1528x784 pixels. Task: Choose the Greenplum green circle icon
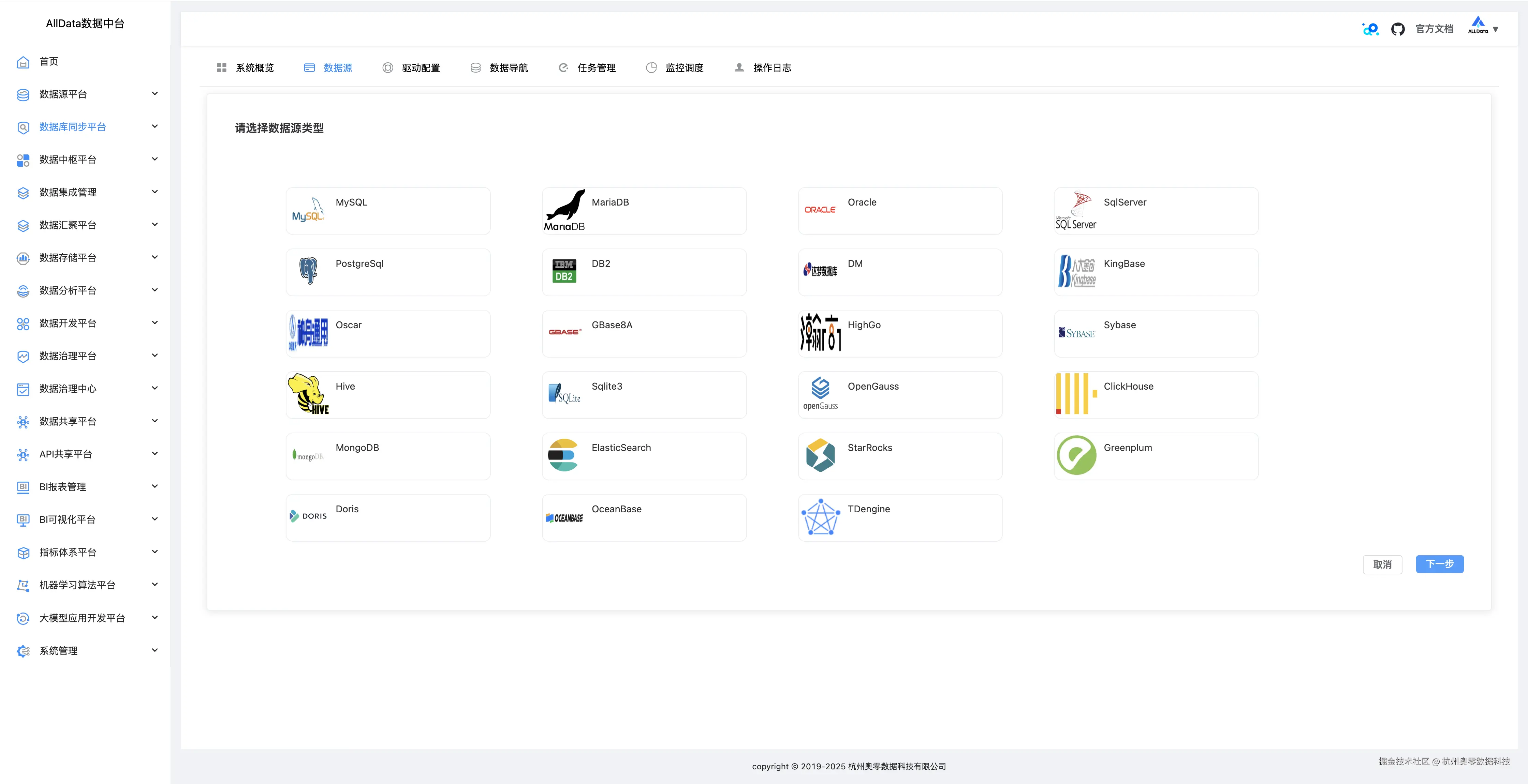[1076, 455]
